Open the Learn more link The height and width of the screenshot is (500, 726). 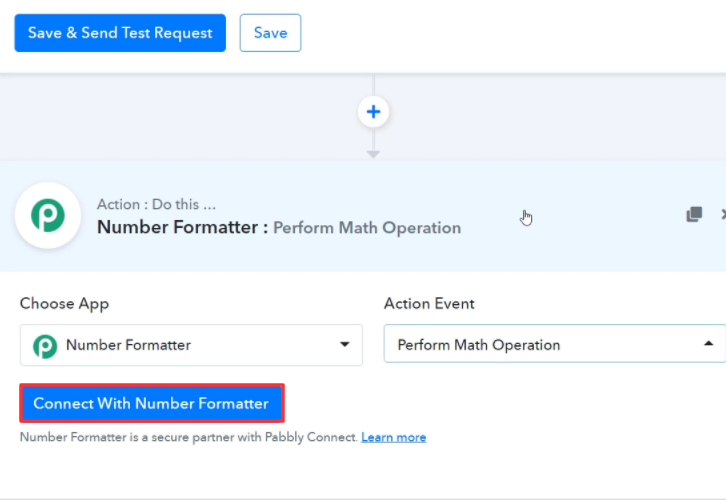(393, 438)
